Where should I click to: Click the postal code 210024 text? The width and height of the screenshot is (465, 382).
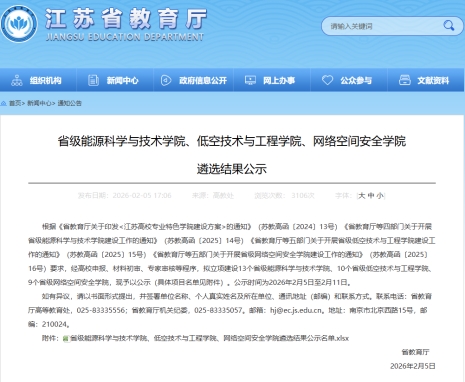pyautogui.click(x=55, y=324)
